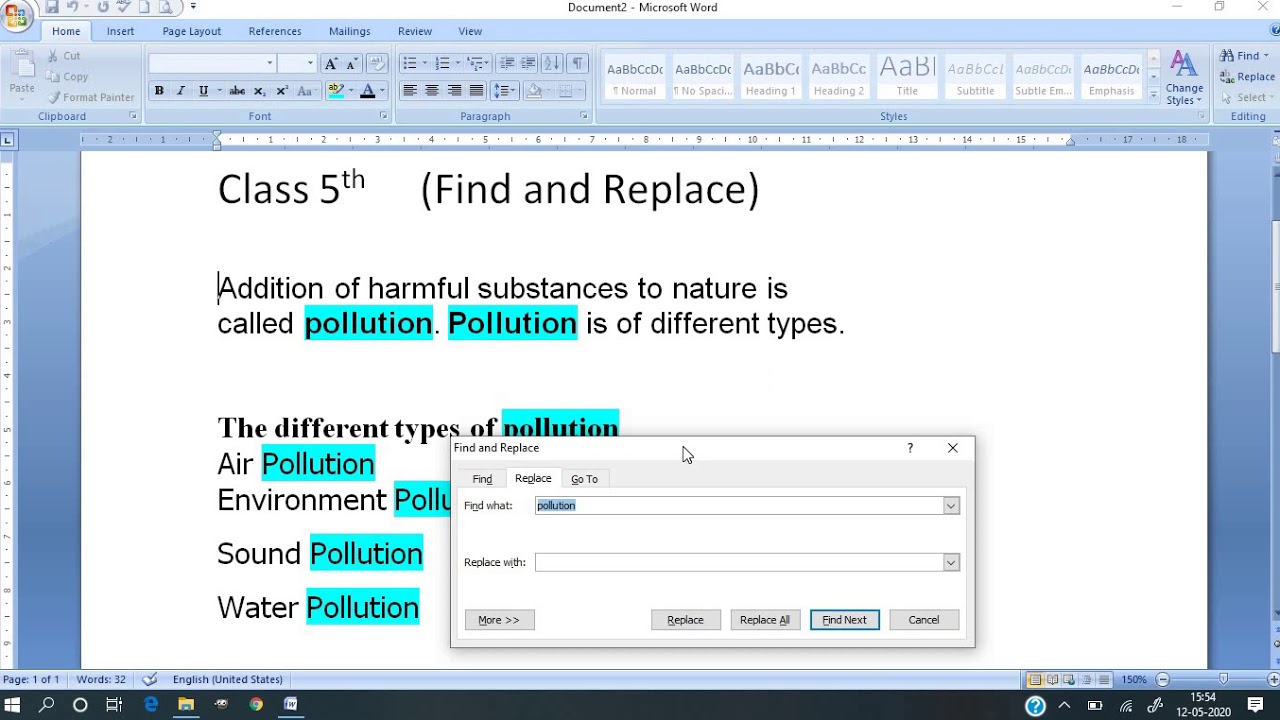Decrease paragraph indent
1280x720 pixels.
[507, 63]
